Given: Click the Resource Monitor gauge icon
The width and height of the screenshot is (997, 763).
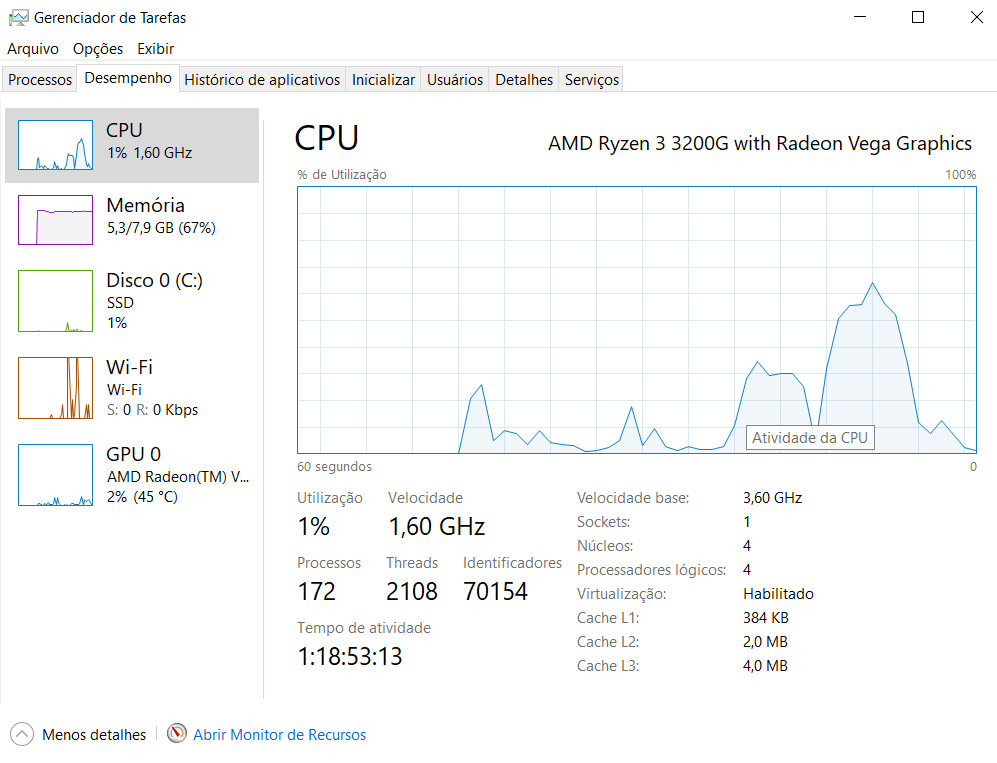Looking at the screenshot, I should coord(177,733).
